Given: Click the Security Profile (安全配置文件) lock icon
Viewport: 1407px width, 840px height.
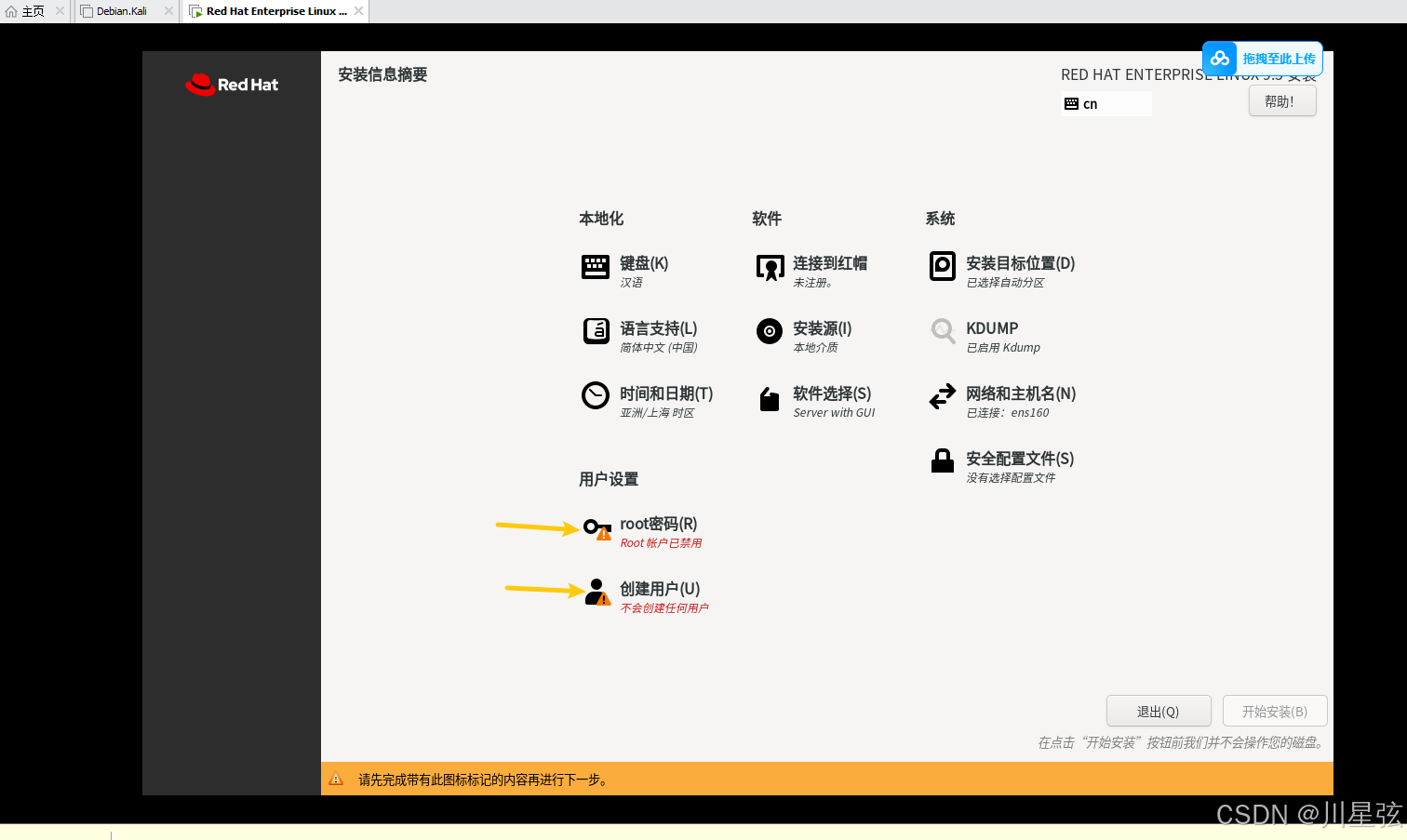Looking at the screenshot, I should tap(943, 460).
